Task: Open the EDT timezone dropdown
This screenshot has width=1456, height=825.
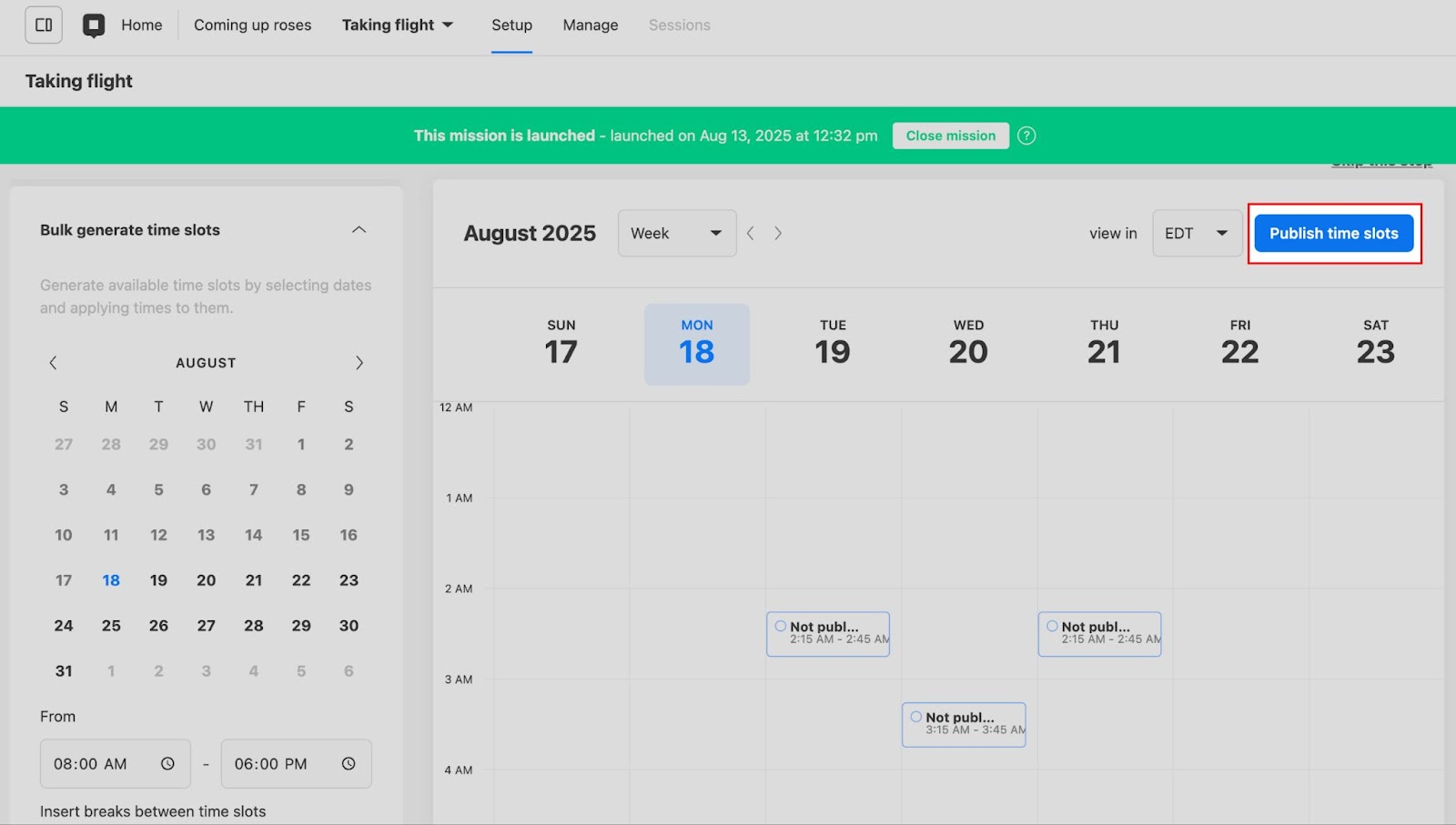Action: 1196,234
